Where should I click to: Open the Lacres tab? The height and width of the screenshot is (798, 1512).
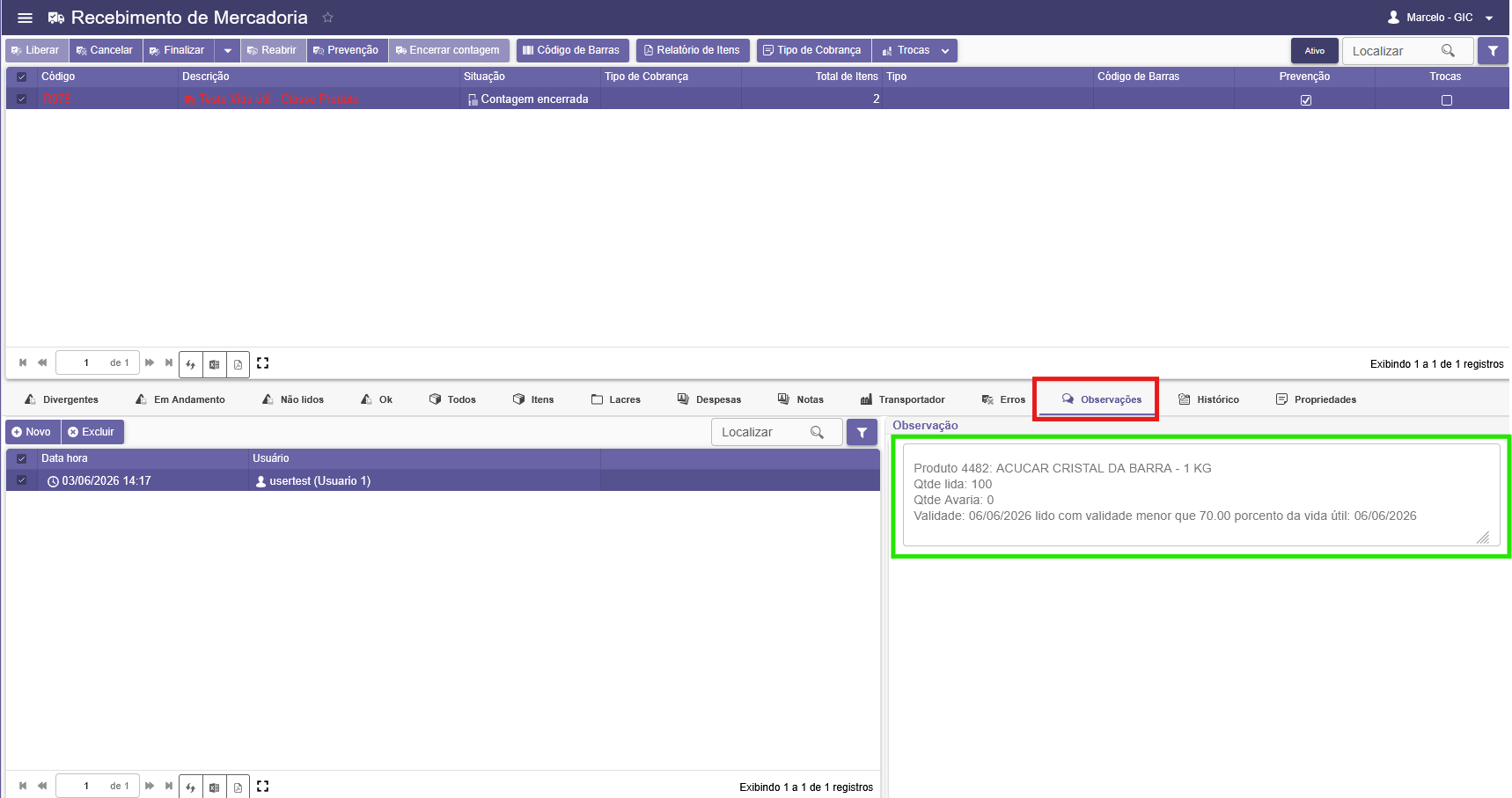pos(616,399)
